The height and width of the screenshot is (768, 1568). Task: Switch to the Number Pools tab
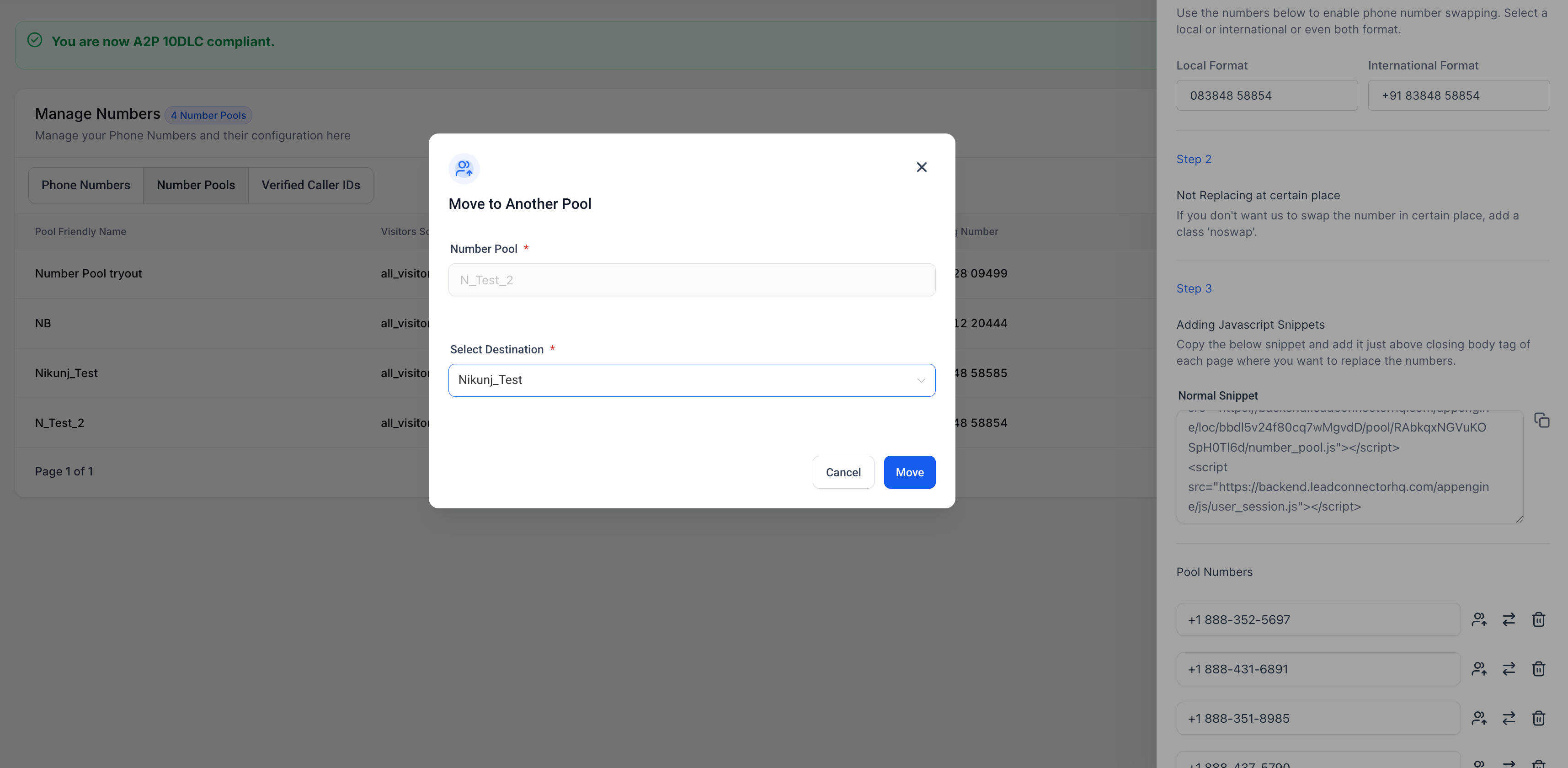196,185
